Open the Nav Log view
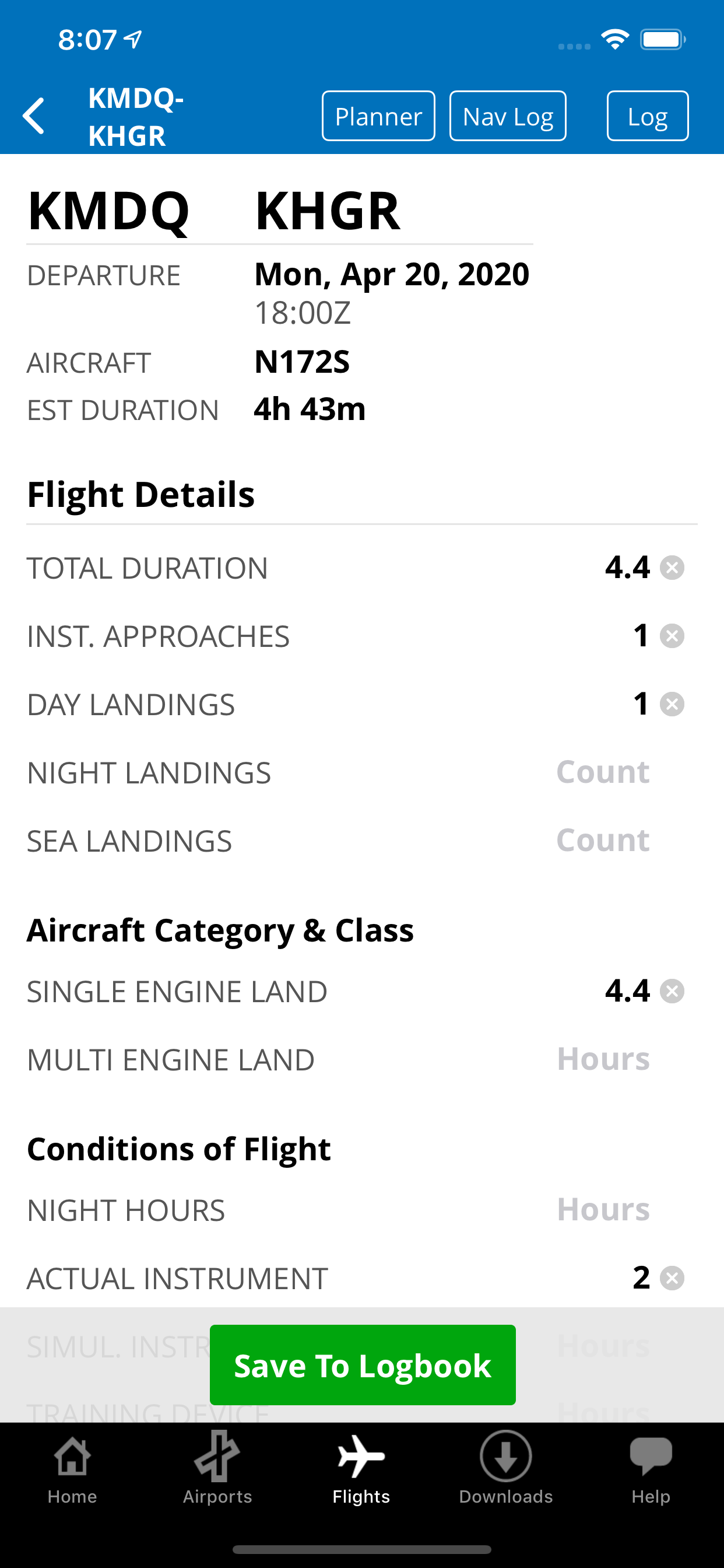724x1568 pixels. coord(508,116)
